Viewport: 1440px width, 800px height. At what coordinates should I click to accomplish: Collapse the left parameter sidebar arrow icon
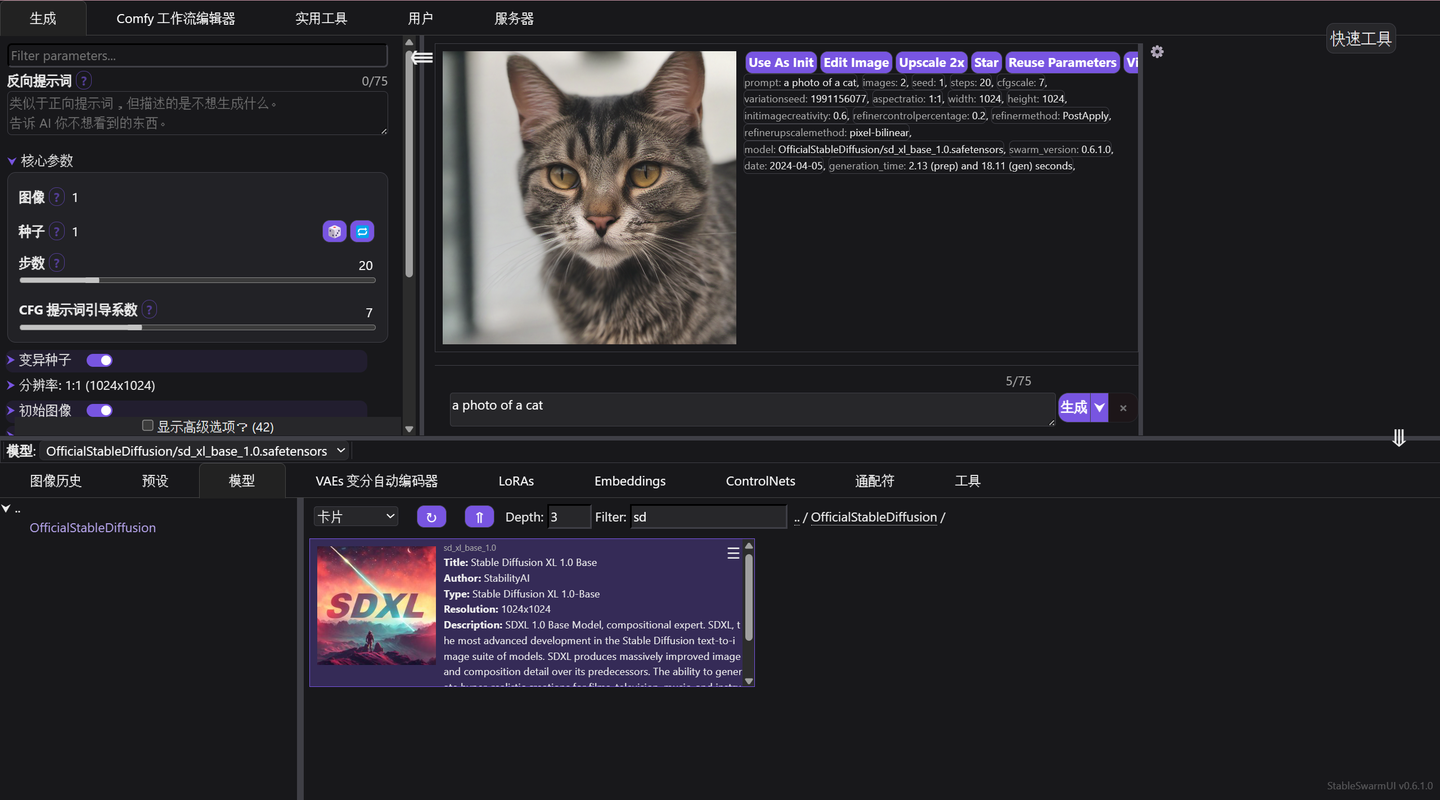pos(422,58)
